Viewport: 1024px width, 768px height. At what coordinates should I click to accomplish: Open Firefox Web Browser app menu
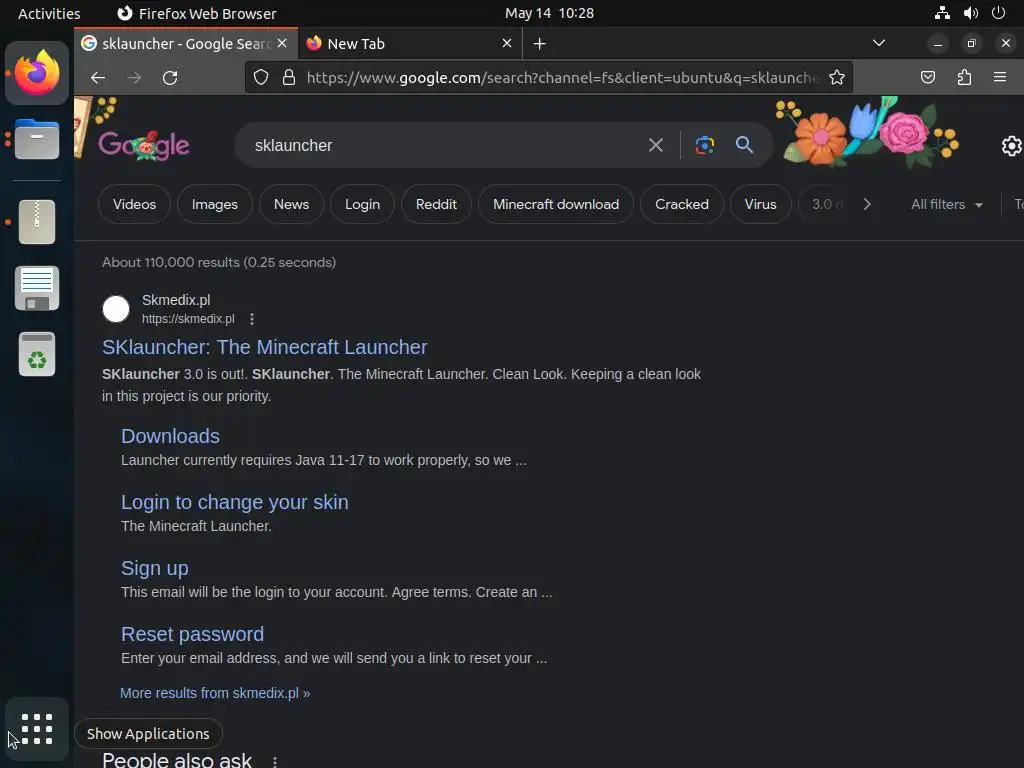tap(197, 13)
